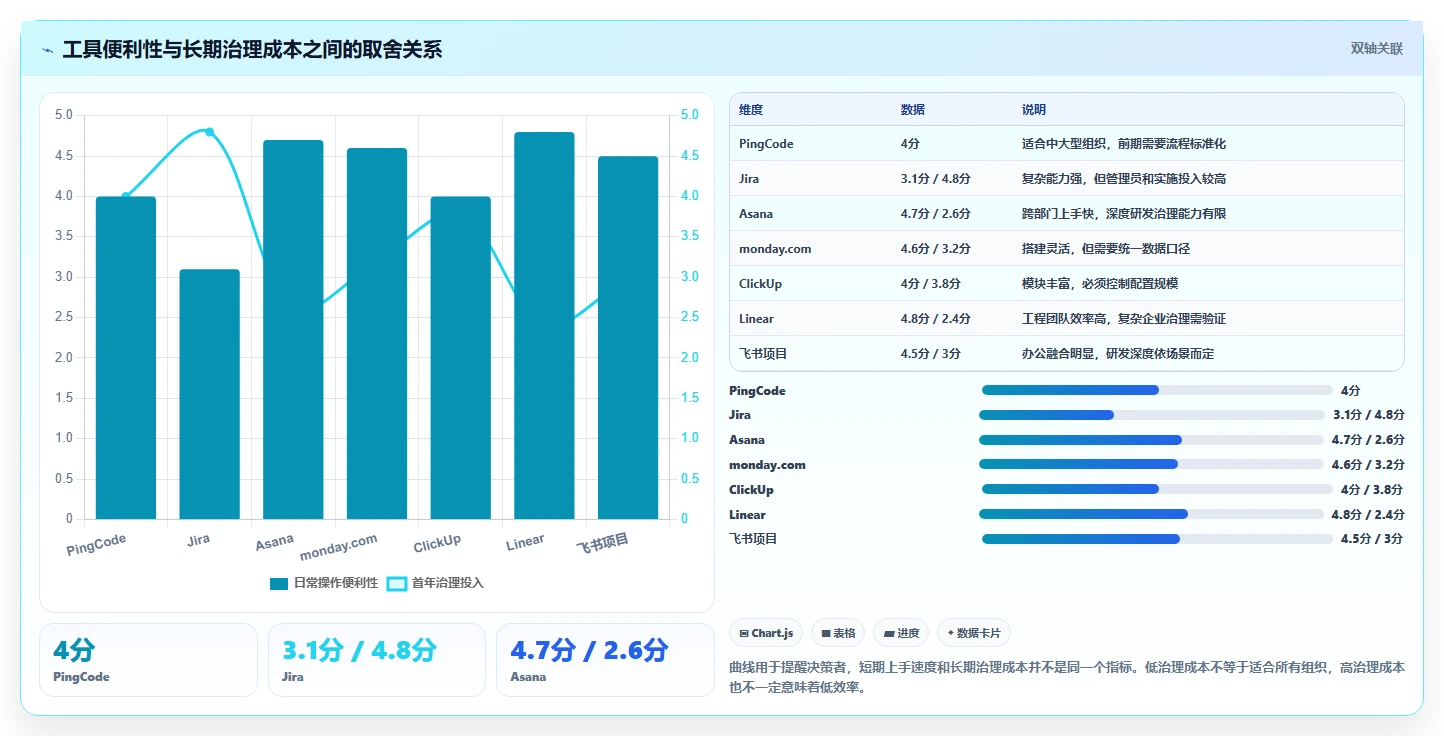Click the table cell 适合中大型组织，前期需要流程标准化

coord(1124,144)
